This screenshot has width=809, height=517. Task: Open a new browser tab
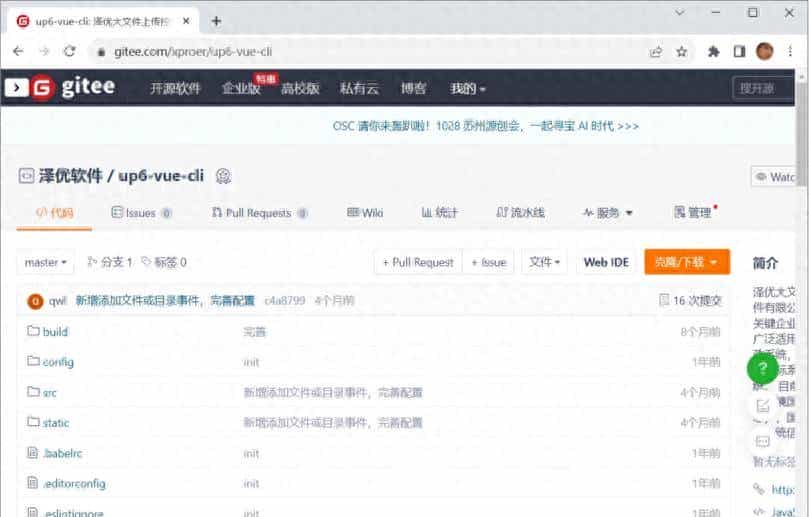[216, 21]
